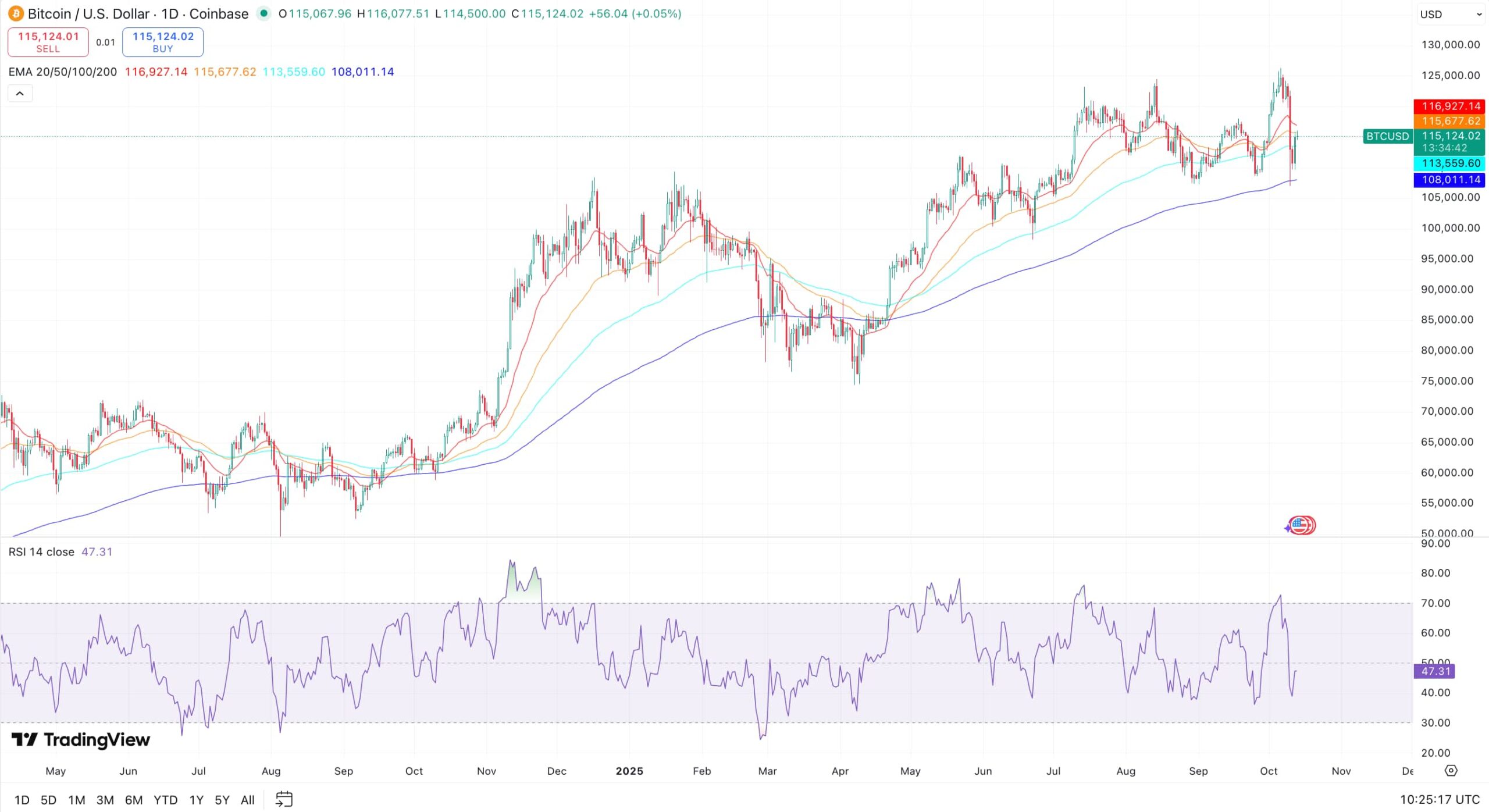Click the 130,000.00 price axis label
1489x812 pixels.
(1451, 45)
